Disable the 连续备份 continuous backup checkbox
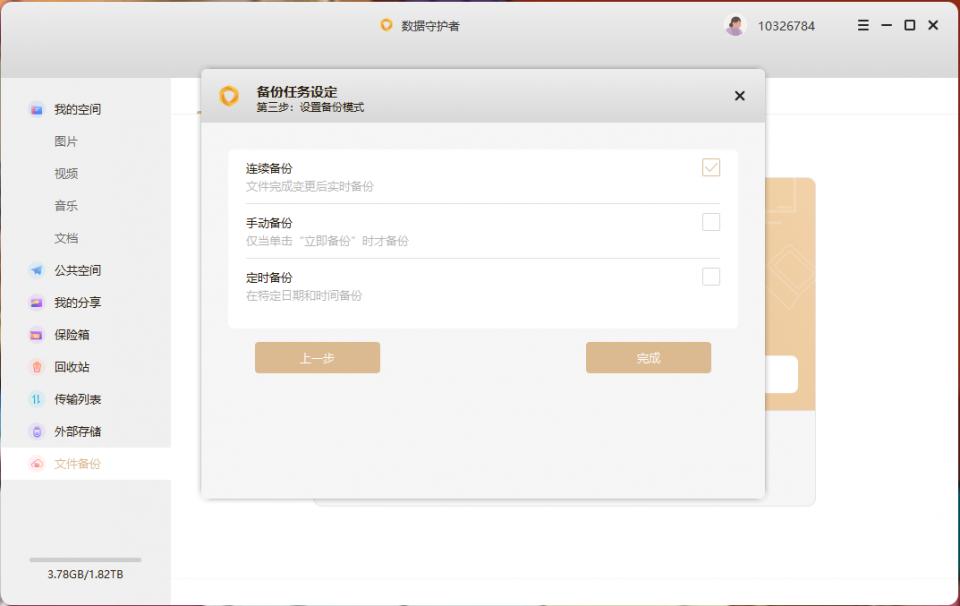The image size is (960, 606). click(711, 168)
